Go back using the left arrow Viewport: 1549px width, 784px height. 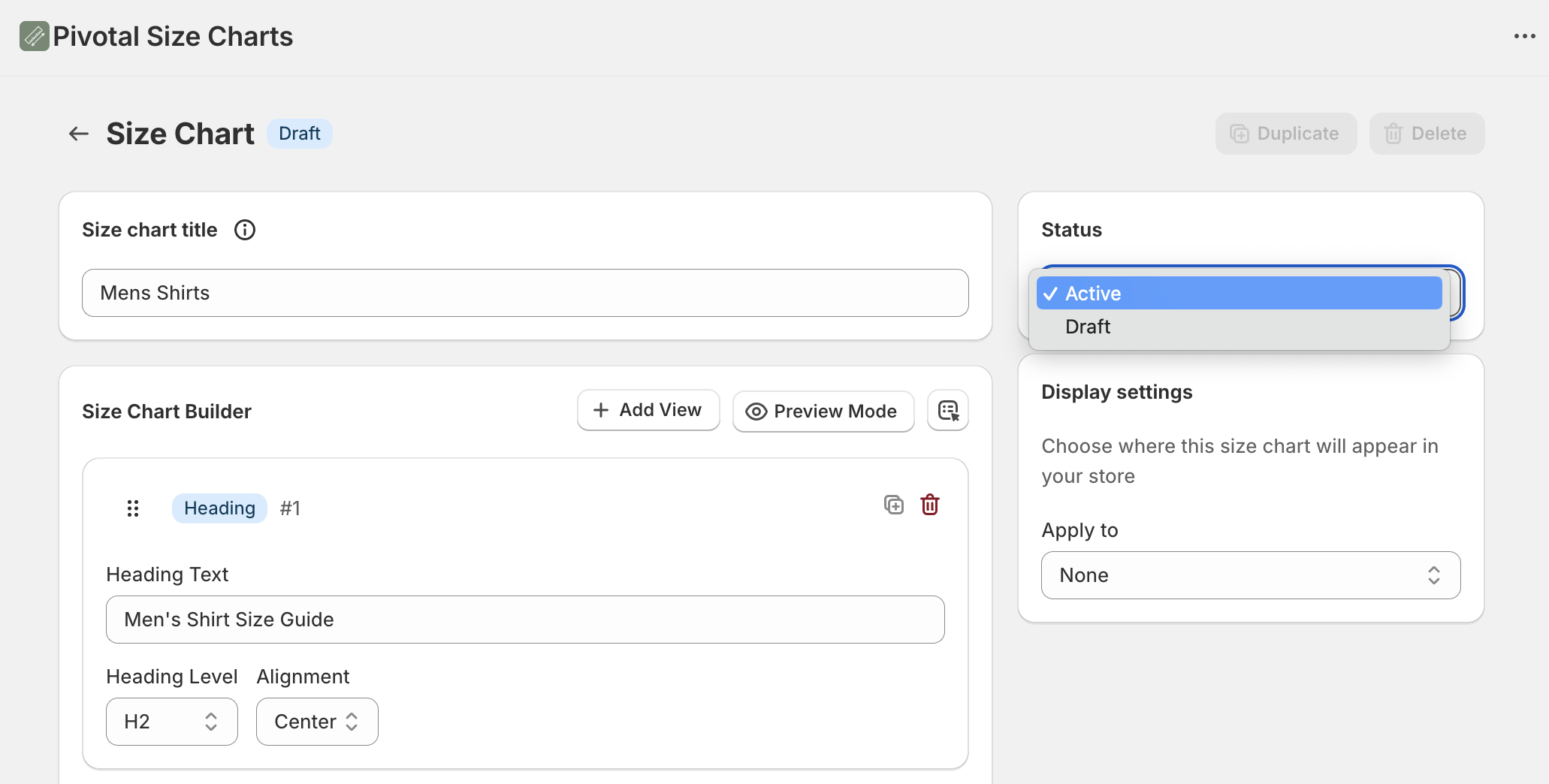coord(79,134)
